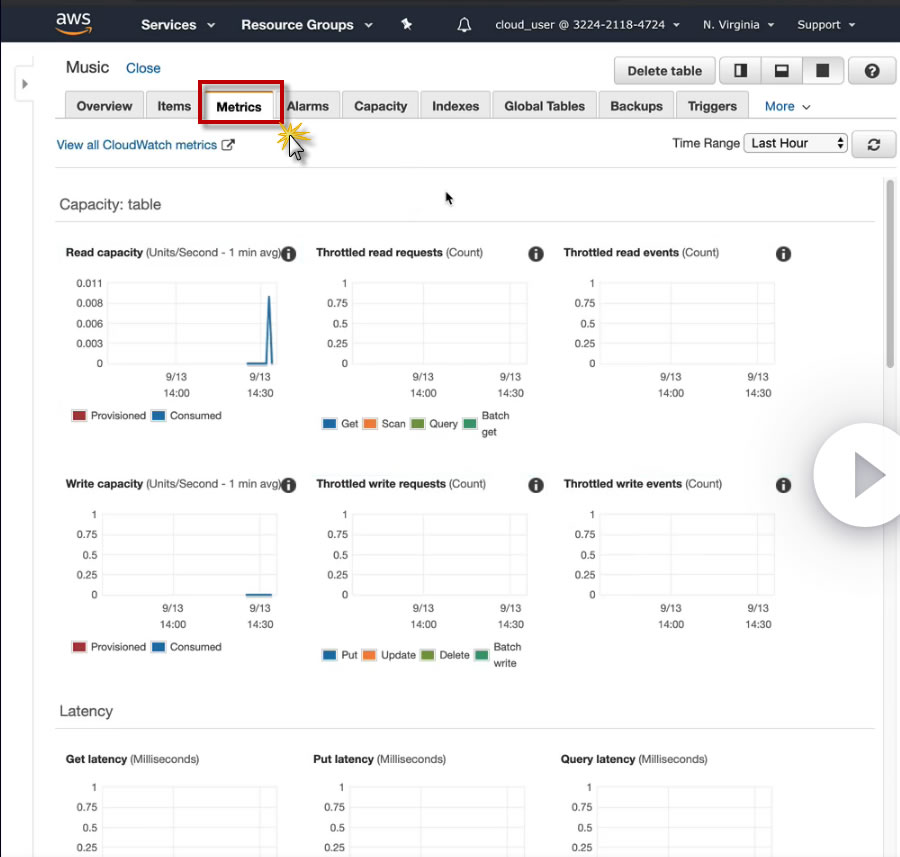This screenshot has width=900, height=857.
Task: Click the blue Consumed swatch under Read capacity
Action: pyautogui.click(x=158, y=416)
